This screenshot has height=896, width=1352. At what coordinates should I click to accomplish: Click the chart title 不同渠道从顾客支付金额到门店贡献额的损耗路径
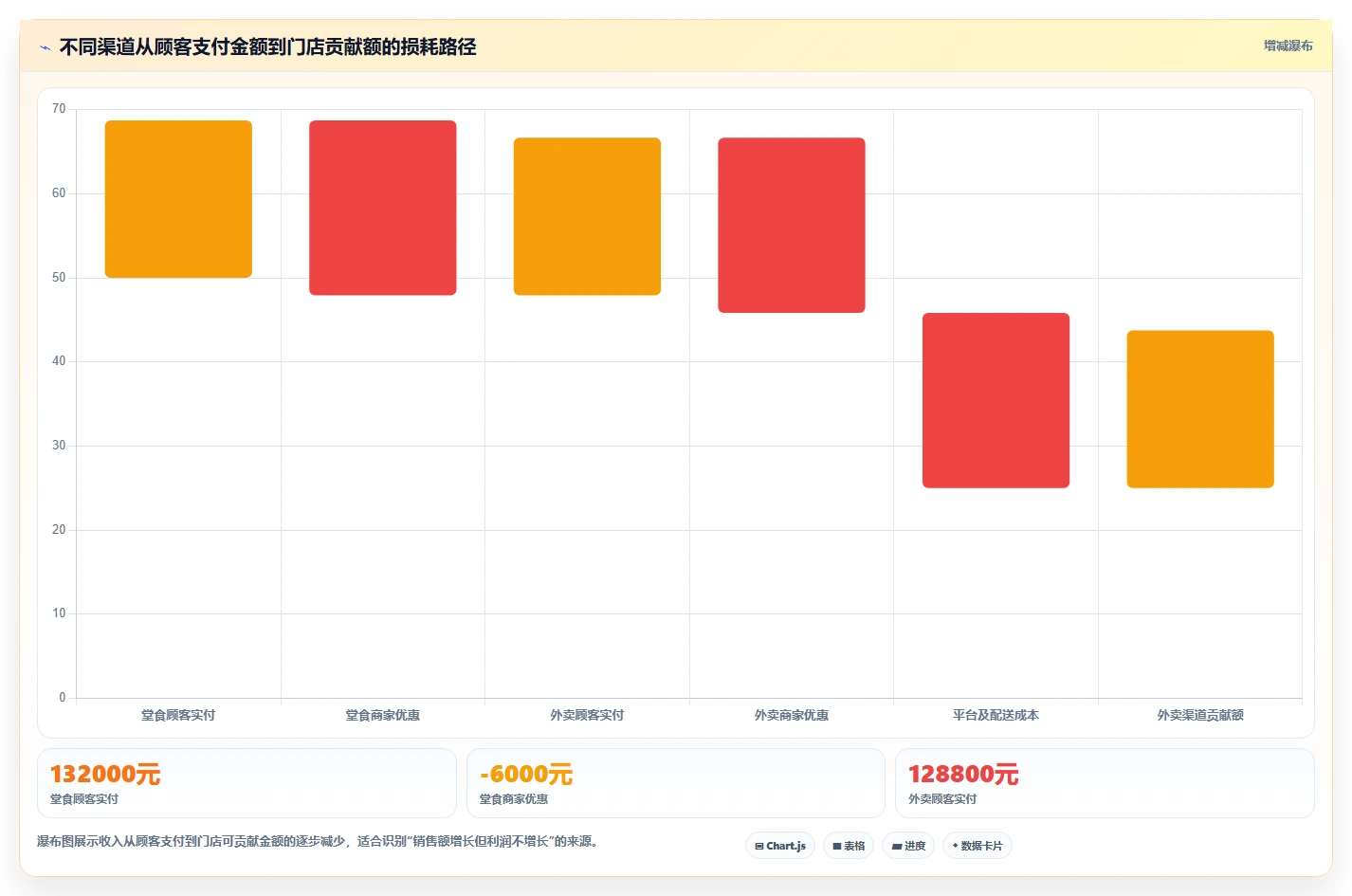267,47
